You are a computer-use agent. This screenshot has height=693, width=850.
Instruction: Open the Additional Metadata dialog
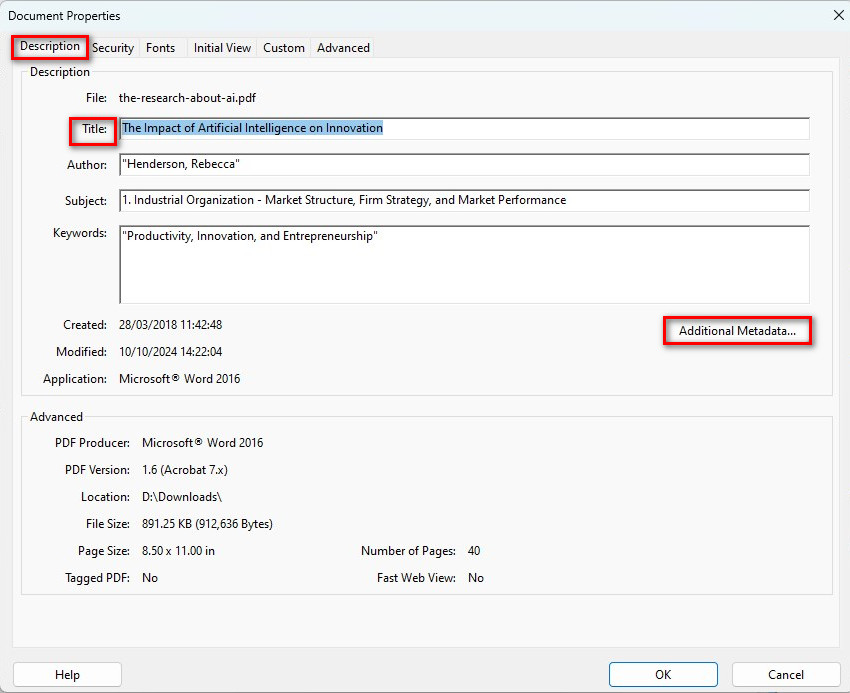737,330
